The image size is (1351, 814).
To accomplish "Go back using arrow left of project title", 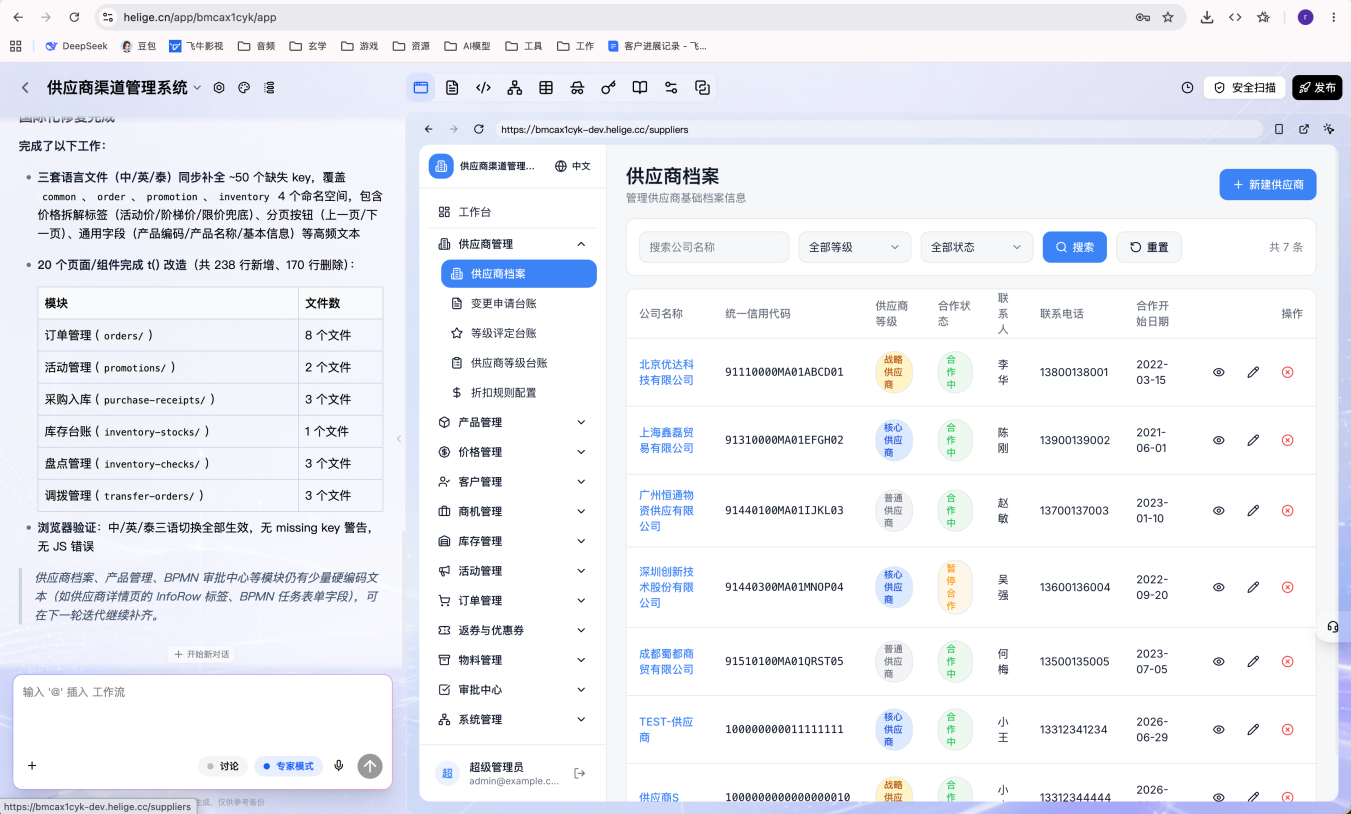I will tap(25, 88).
